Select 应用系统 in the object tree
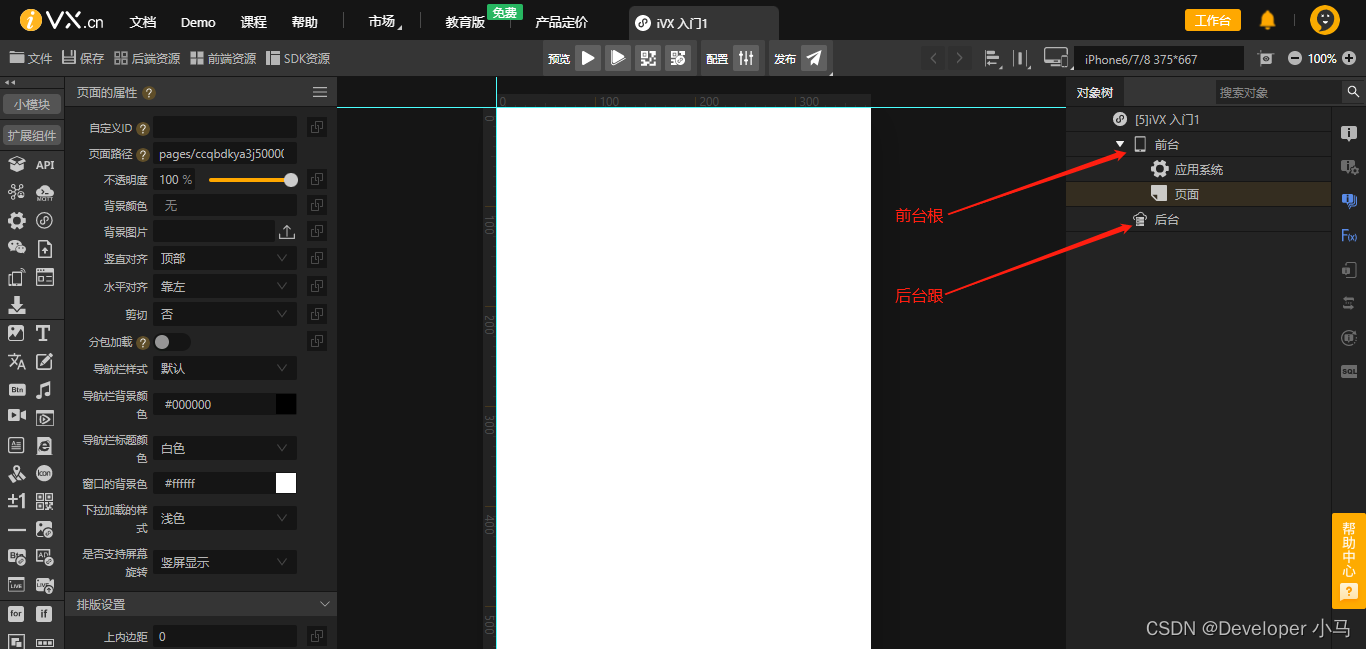This screenshot has width=1366, height=649. pyautogui.click(x=1199, y=169)
